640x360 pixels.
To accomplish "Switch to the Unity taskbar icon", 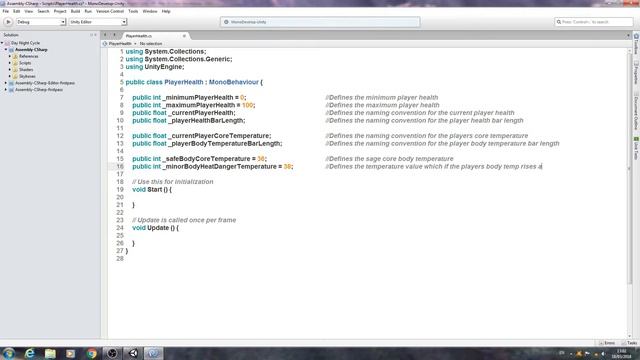I will [x=133, y=353].
